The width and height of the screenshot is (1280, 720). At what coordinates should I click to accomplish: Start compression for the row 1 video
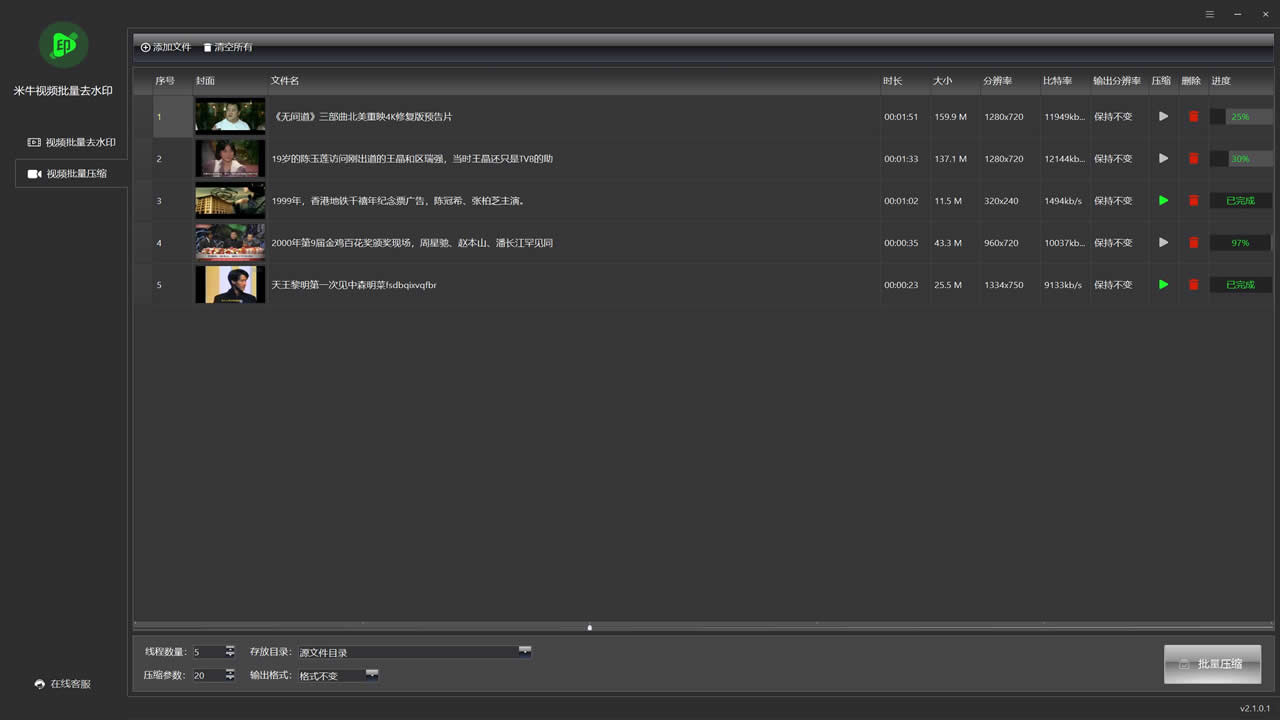pyautogui.click(x=1163, y=117)
